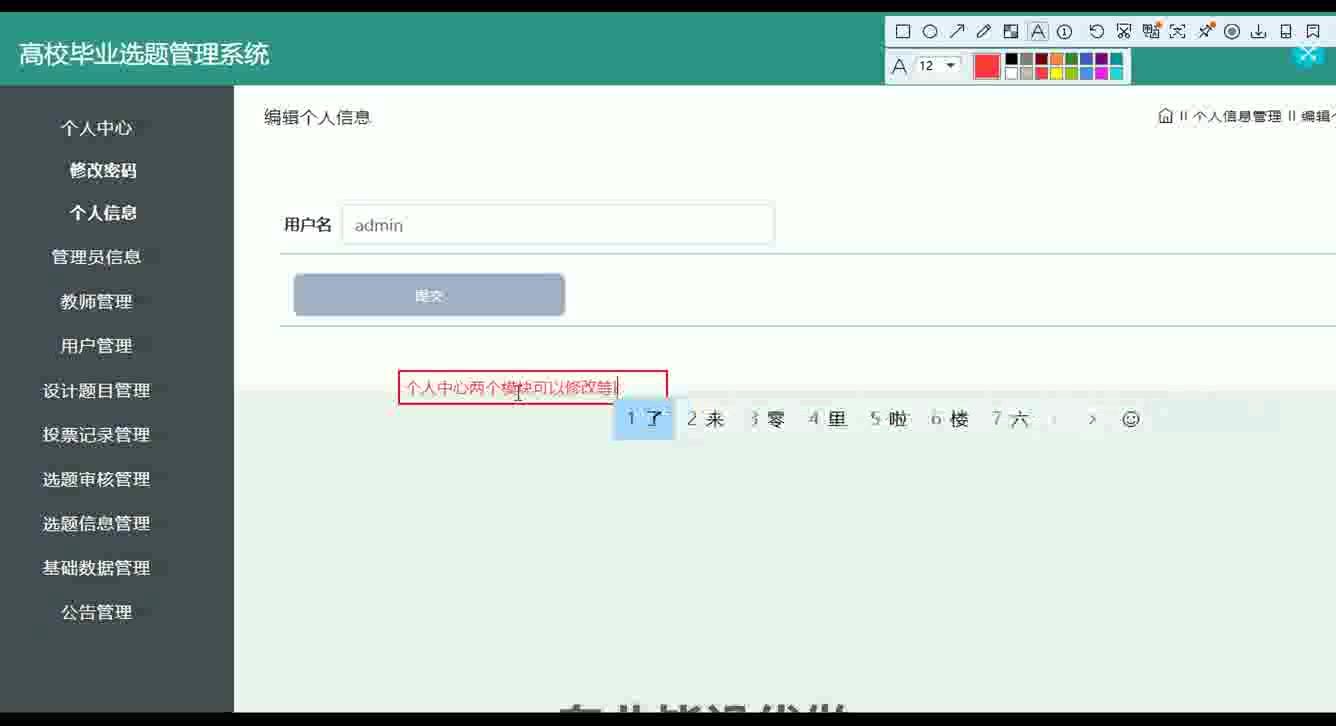The width and height of the screenshot is (1336, 726).
Task: Click the home icon in breadcrumb
Action: pos(1165,116)
